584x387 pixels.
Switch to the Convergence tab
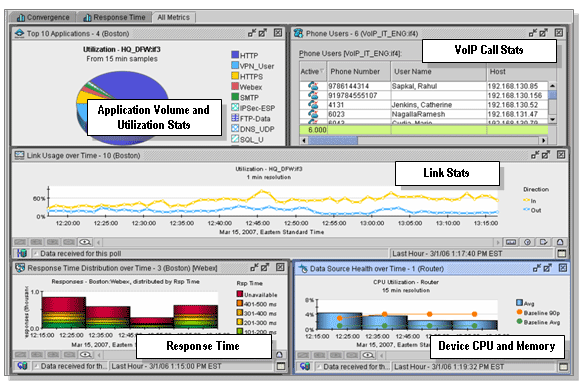(43, 17)
